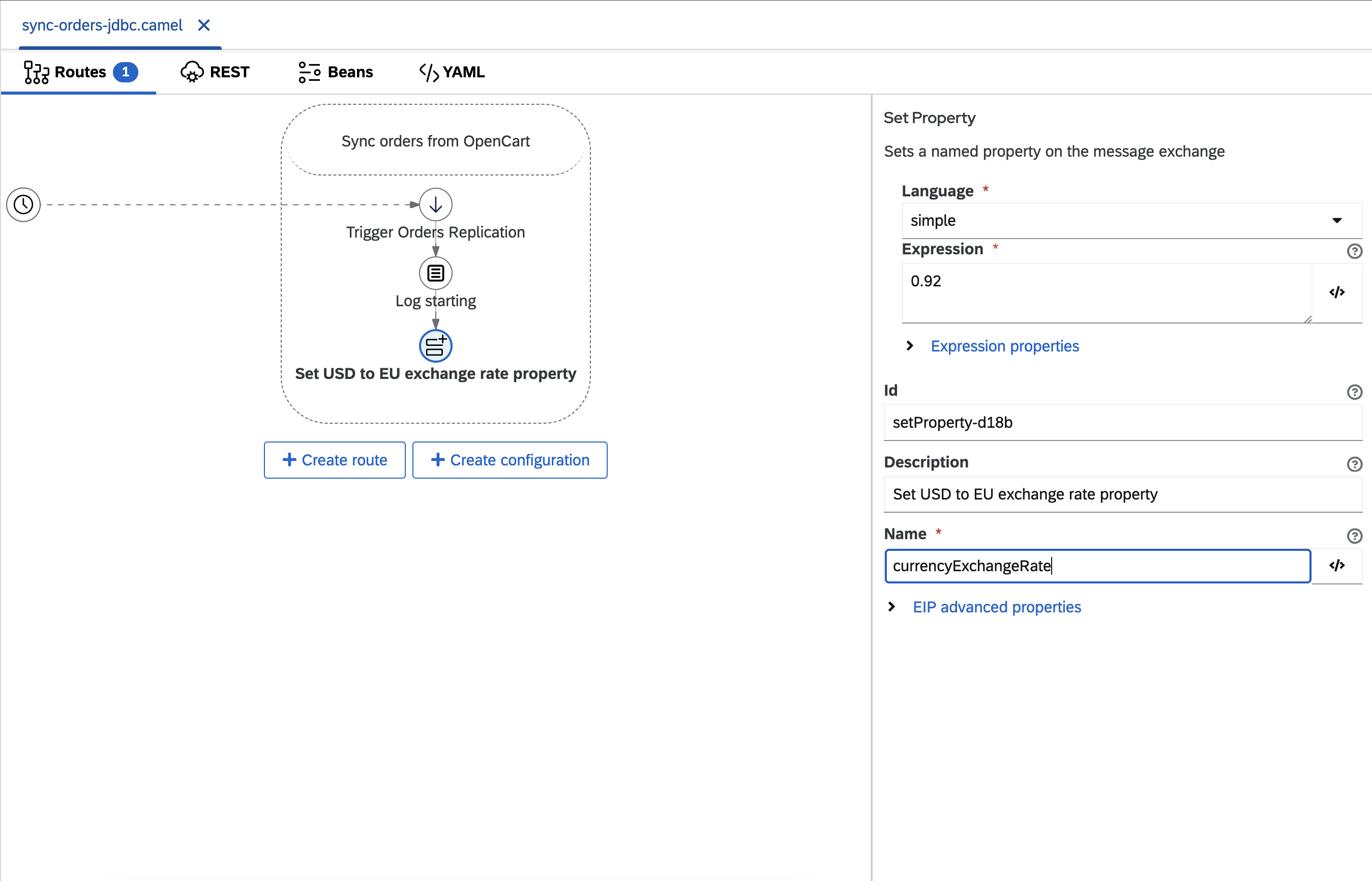Click the Log starting label

(x=436, y=301)
